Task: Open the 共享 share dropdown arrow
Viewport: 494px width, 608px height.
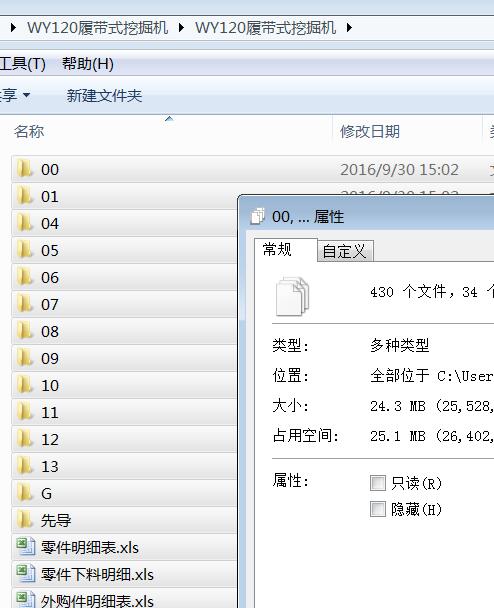Action: tap(26, 95)
